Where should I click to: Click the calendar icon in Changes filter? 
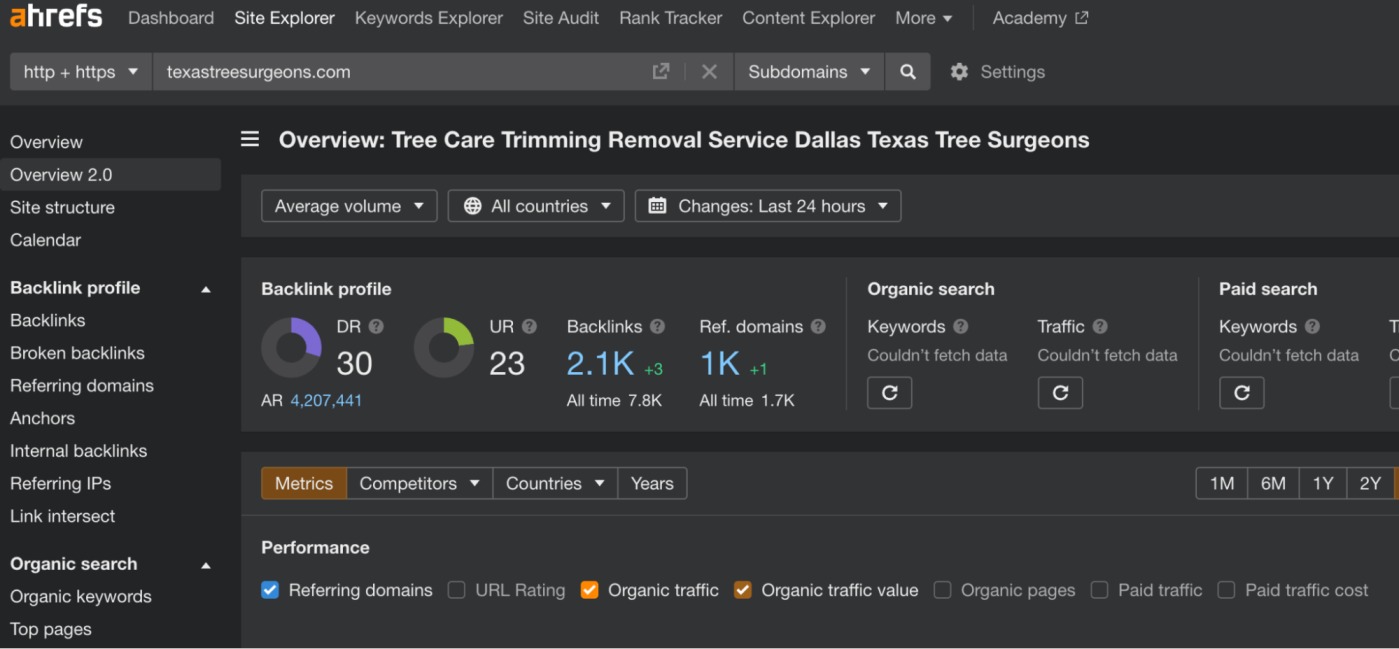pos(657,206)
